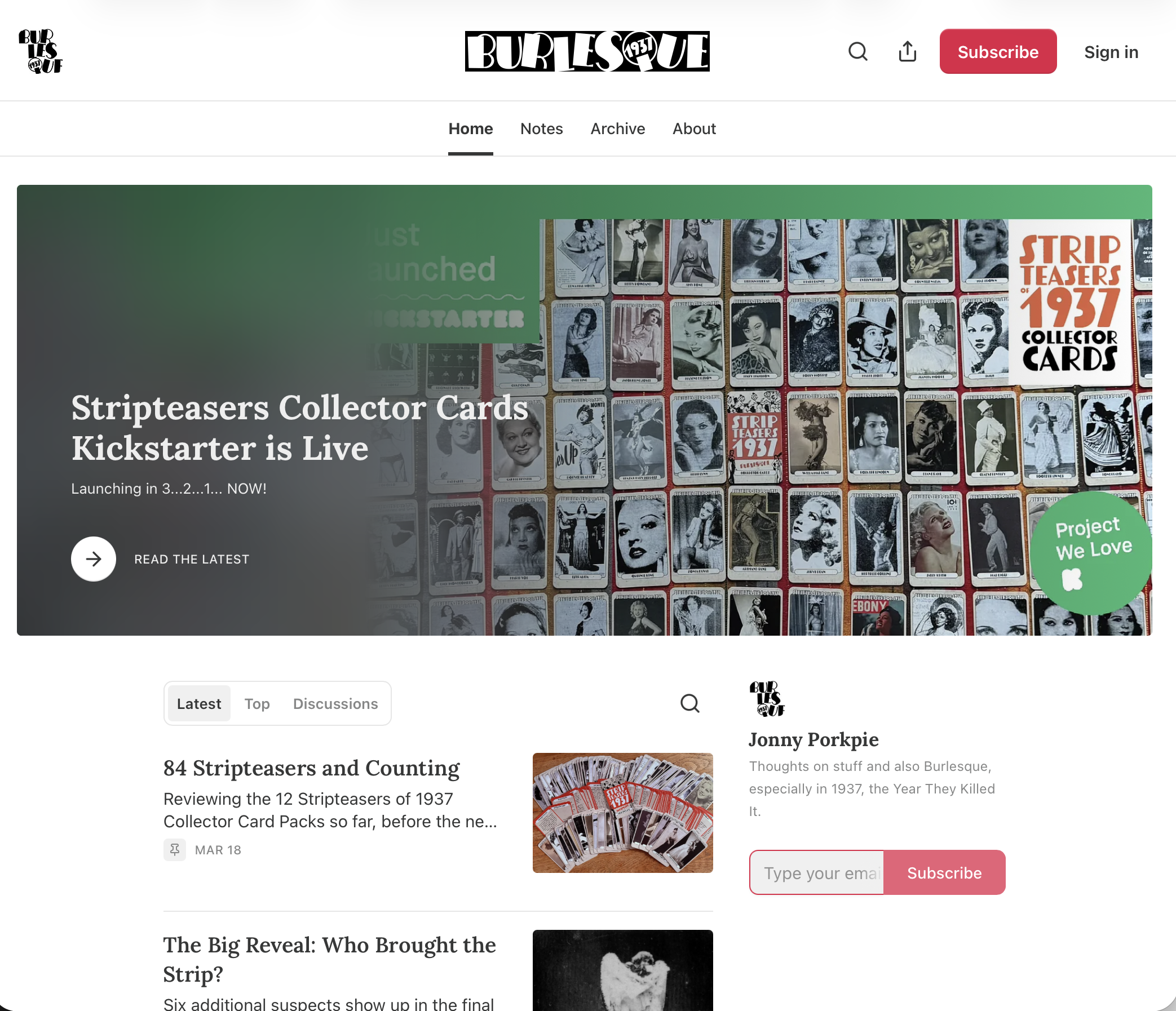Open the fanned collector cards thumbnail
Image resolution: width=1176 pixels, height=1011 pixels.
pyautogui.click(x=622, y=813)
